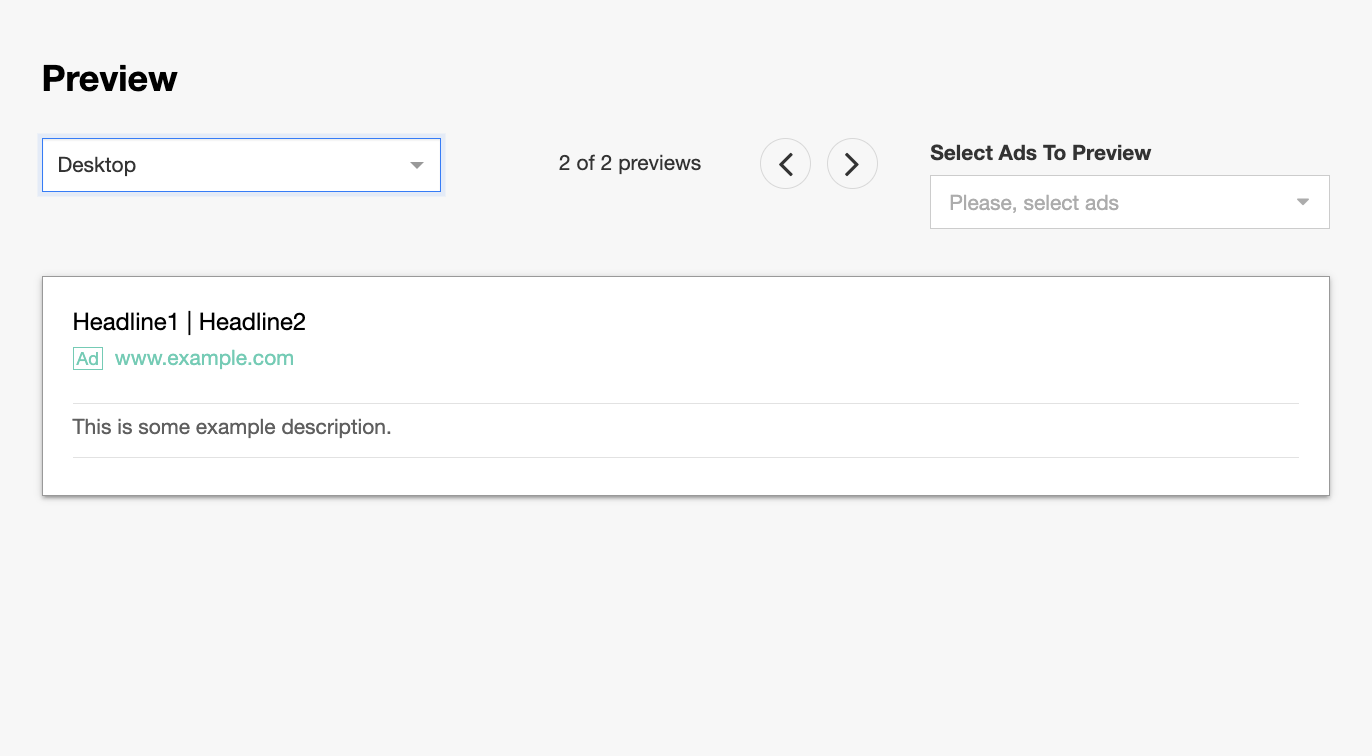Click the caret in the ads selector

1302,202
